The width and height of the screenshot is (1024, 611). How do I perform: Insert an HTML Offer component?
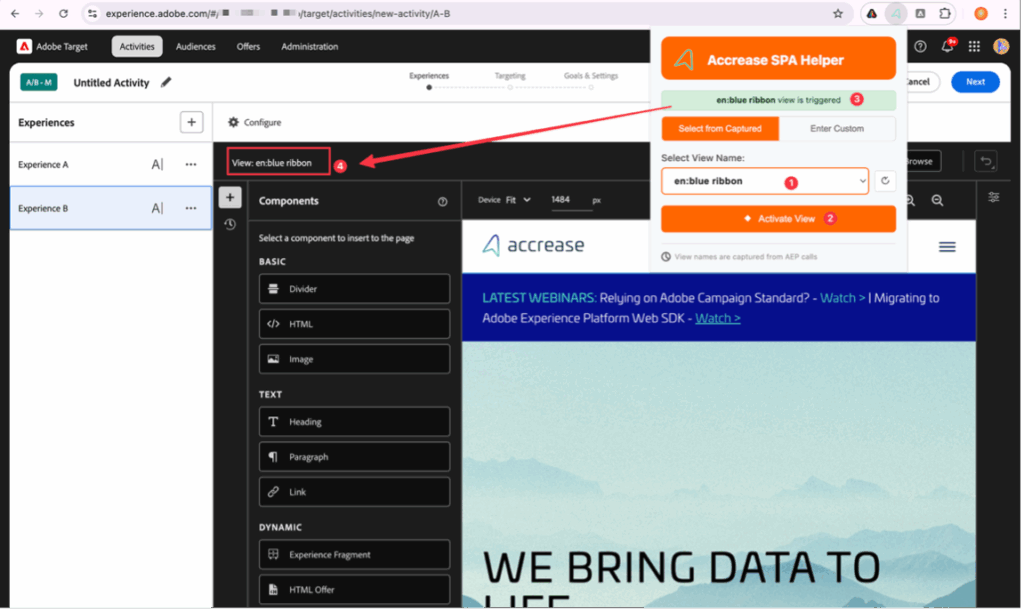click(355, 589)
